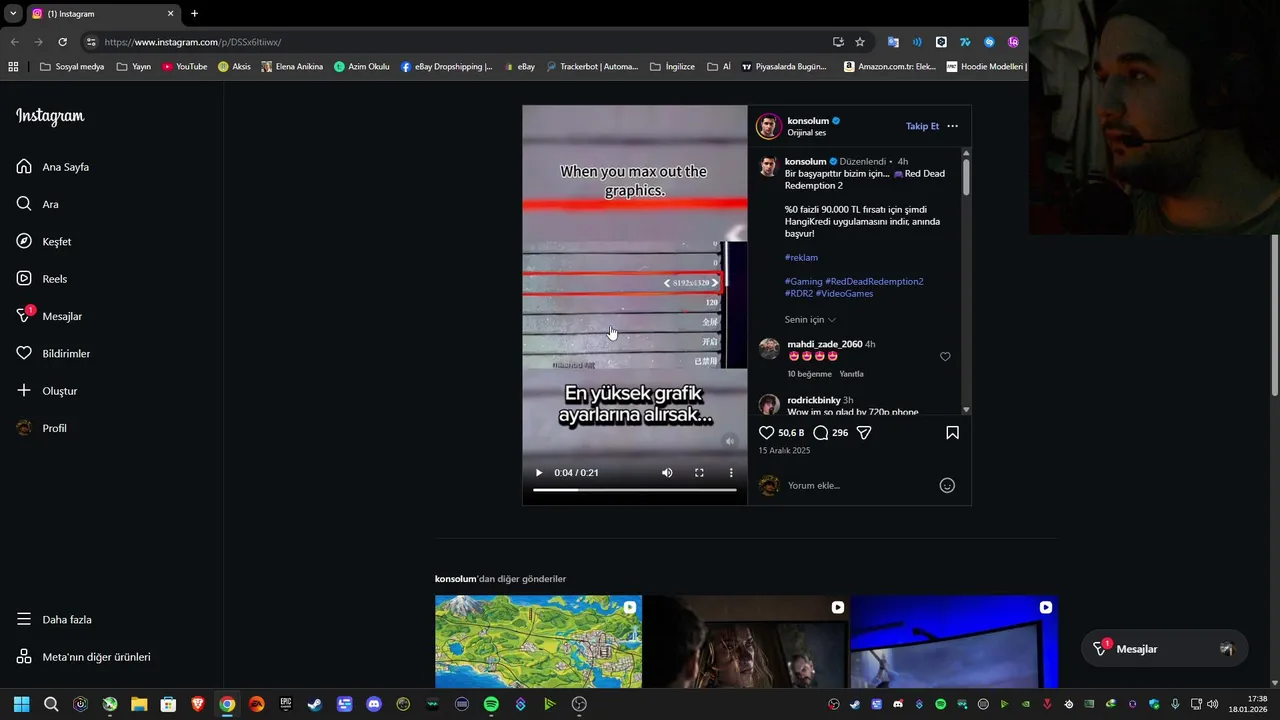Open Bildirimler notifications
Image resolution: width=1280 pixels, height=720 pixels.
pyautogui.click(x=53, y=354)
